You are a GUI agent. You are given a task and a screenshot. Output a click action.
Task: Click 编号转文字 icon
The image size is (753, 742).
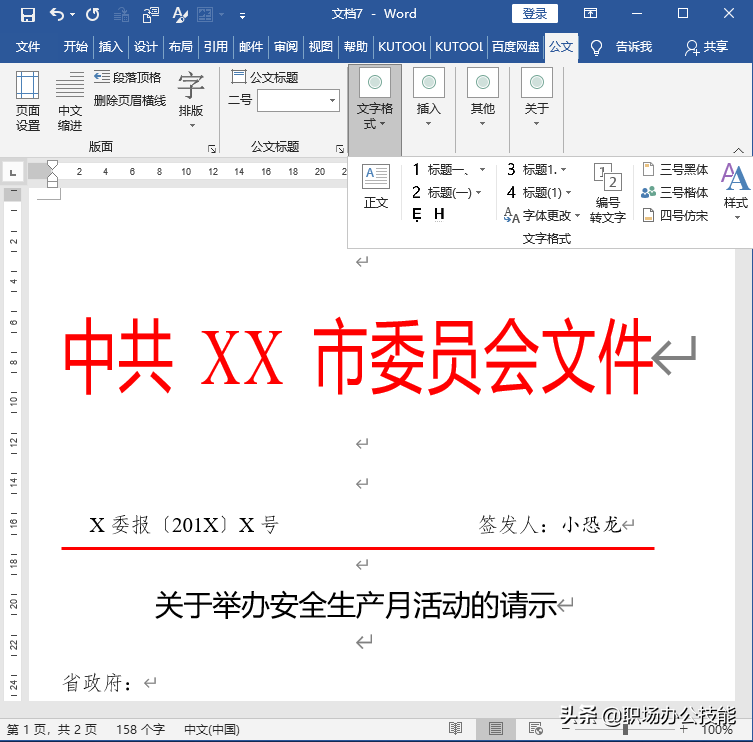[x=607, y=193]
